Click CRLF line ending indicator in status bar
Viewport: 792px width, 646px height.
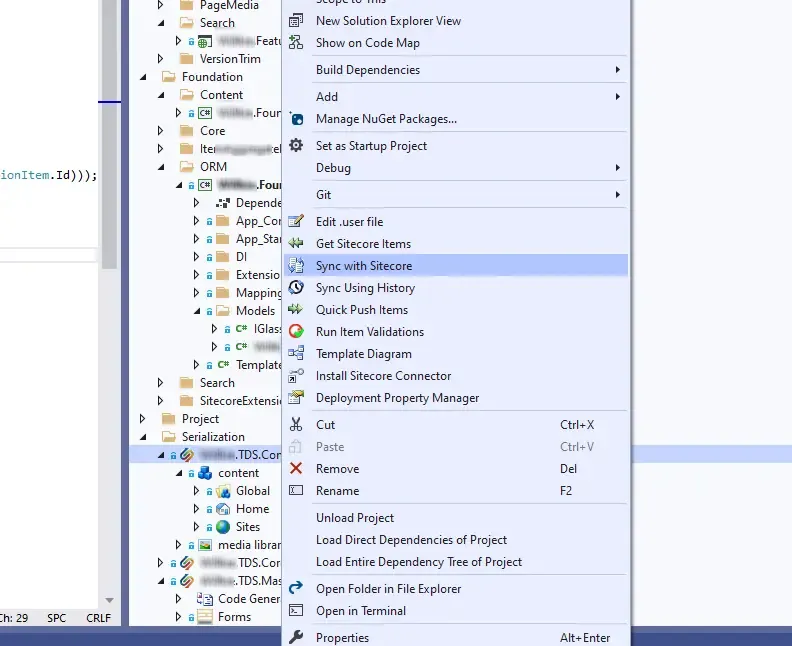tap(98, 618)
